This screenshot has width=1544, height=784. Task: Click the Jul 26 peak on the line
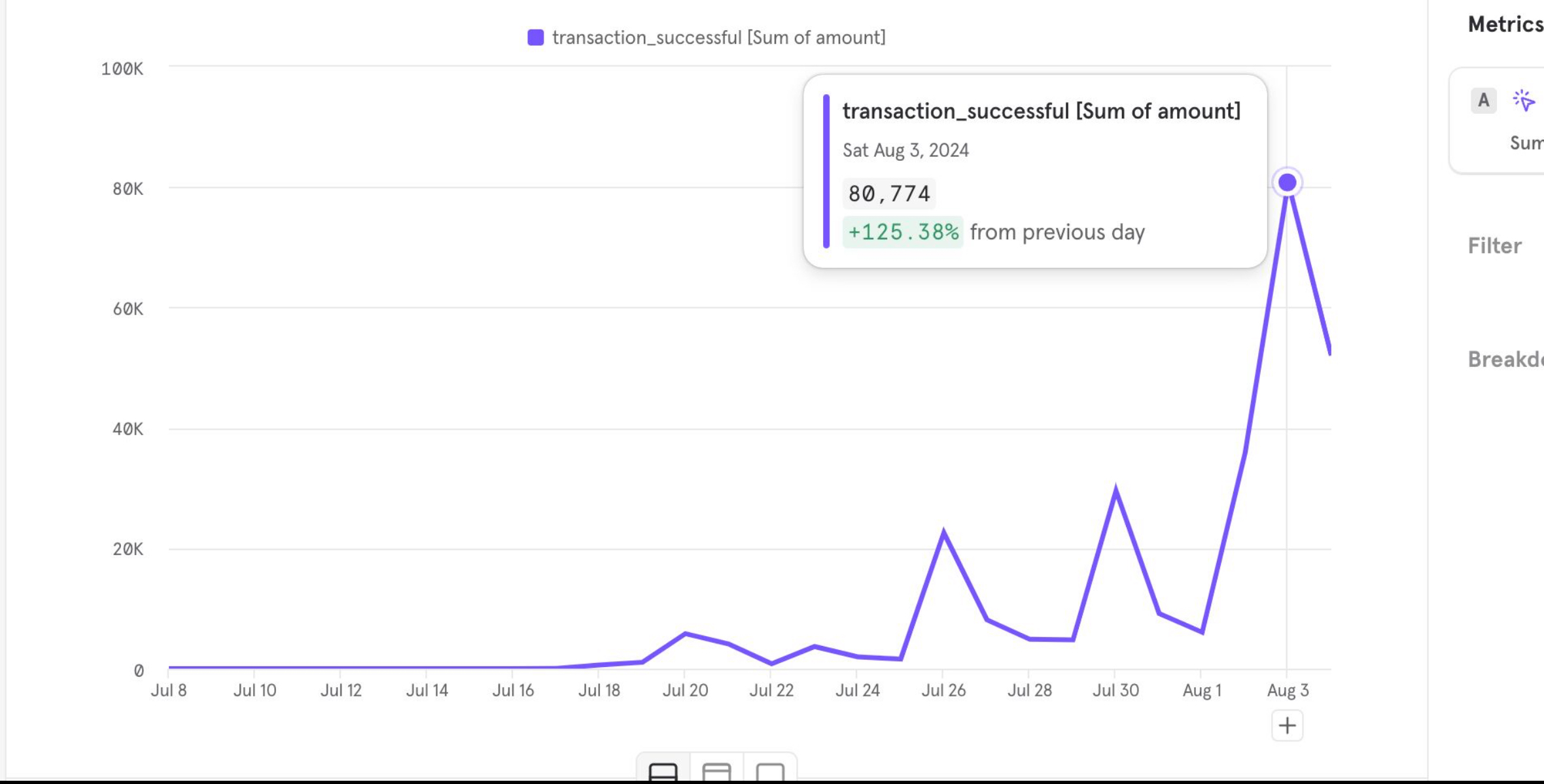943,533
